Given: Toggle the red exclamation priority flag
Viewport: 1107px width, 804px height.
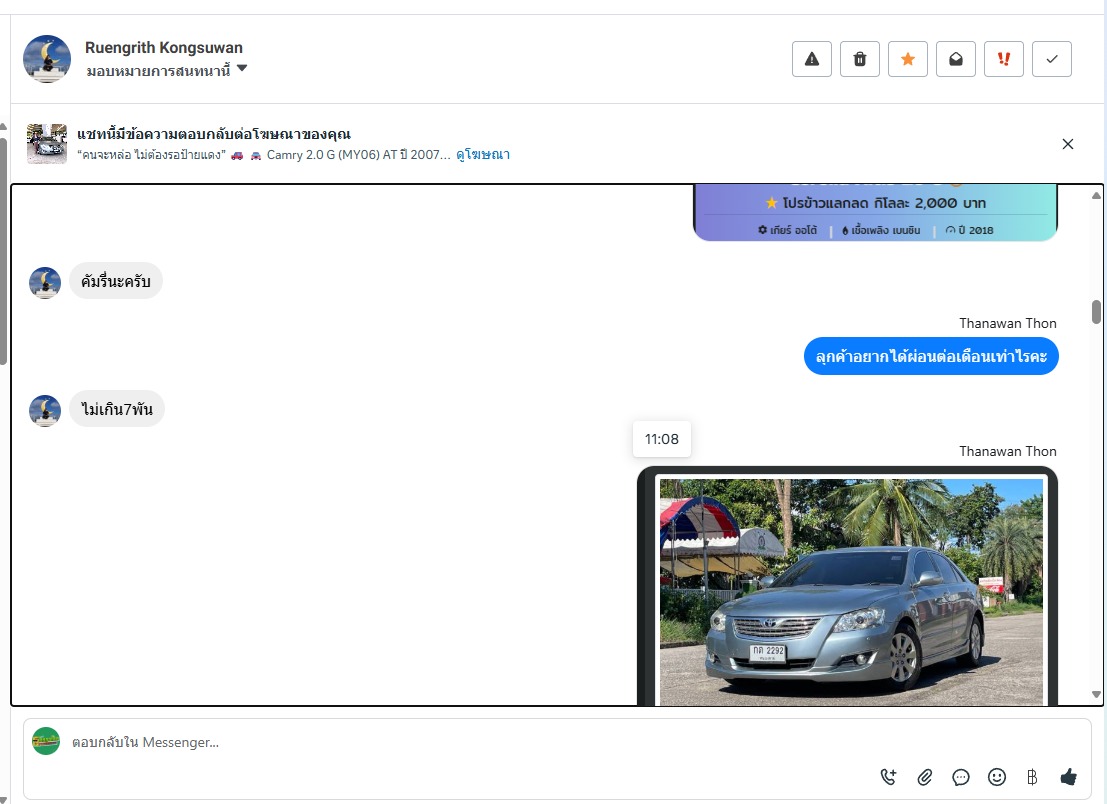Looking at the screenshot, I should [x=1003, y=59].
